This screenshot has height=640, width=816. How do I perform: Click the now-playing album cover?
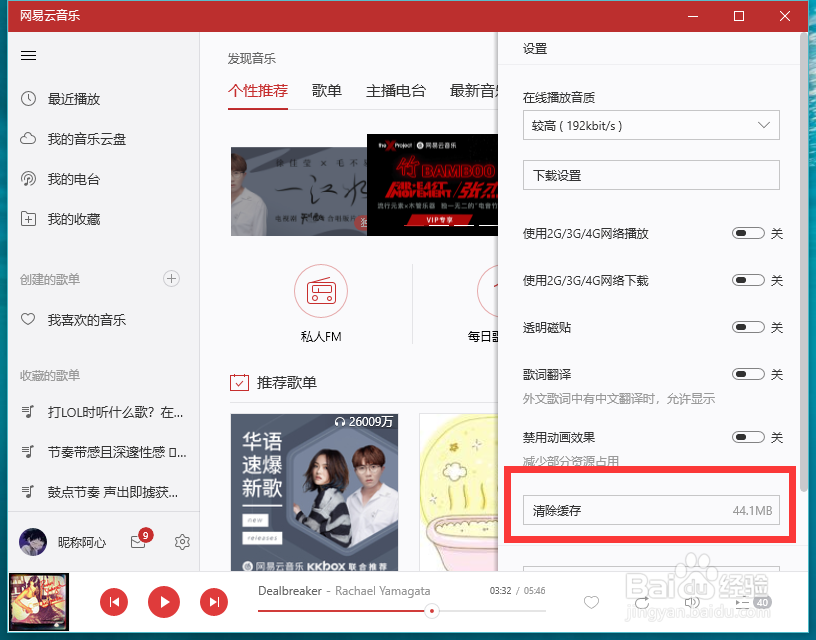pyautogui.click(x=39, y=602)
